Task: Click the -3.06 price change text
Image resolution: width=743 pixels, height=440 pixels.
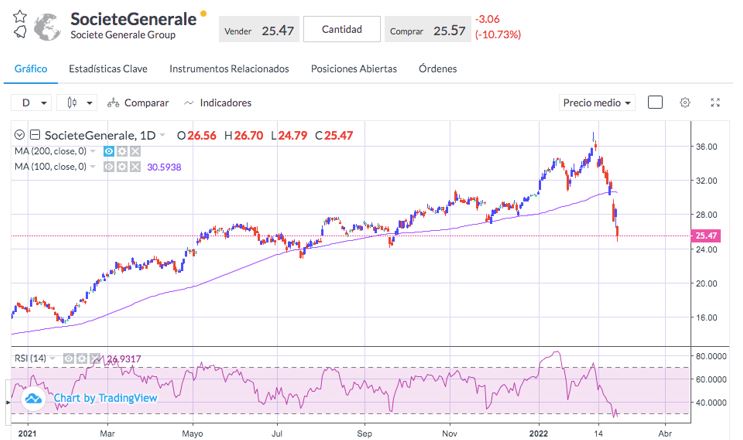Action: point(488,19)
